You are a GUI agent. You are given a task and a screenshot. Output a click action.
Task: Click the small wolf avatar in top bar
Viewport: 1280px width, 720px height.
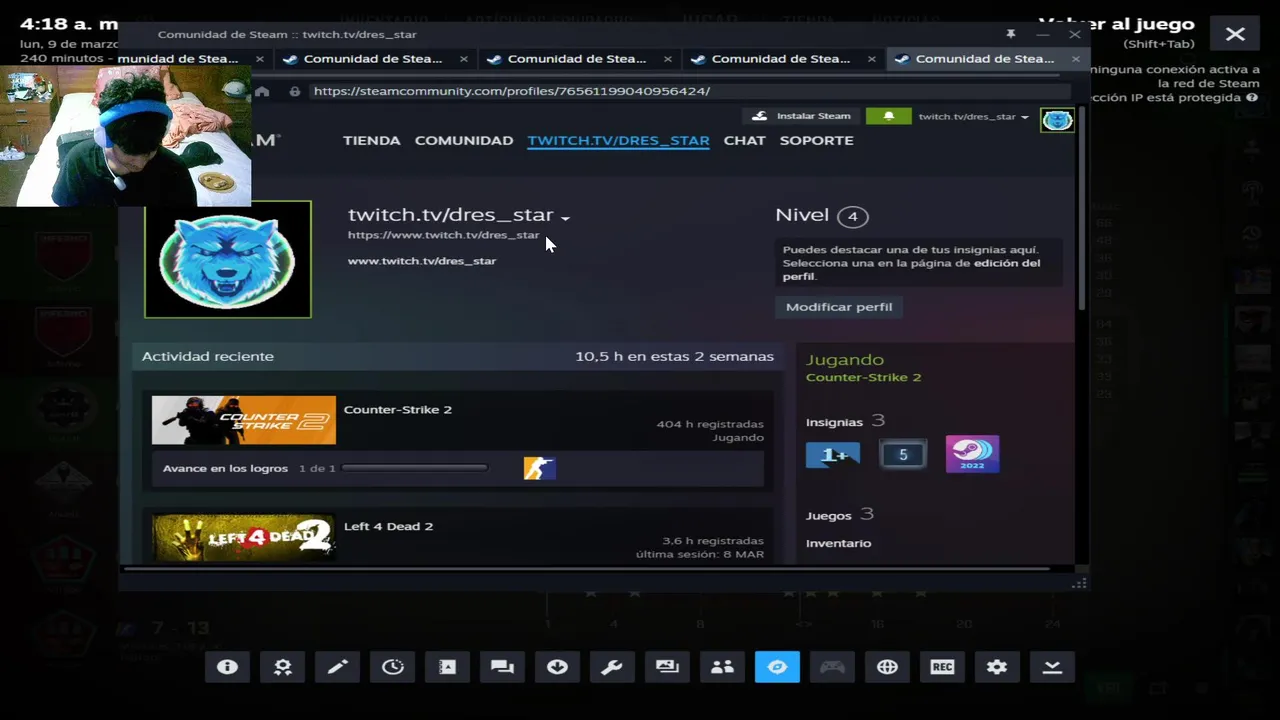coord(1057,121)
